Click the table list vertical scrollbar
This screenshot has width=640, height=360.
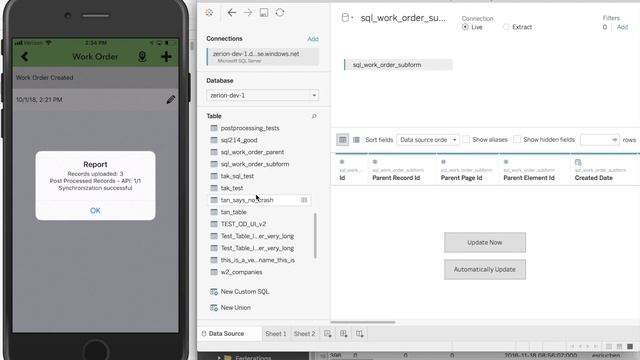pos(315,236)
